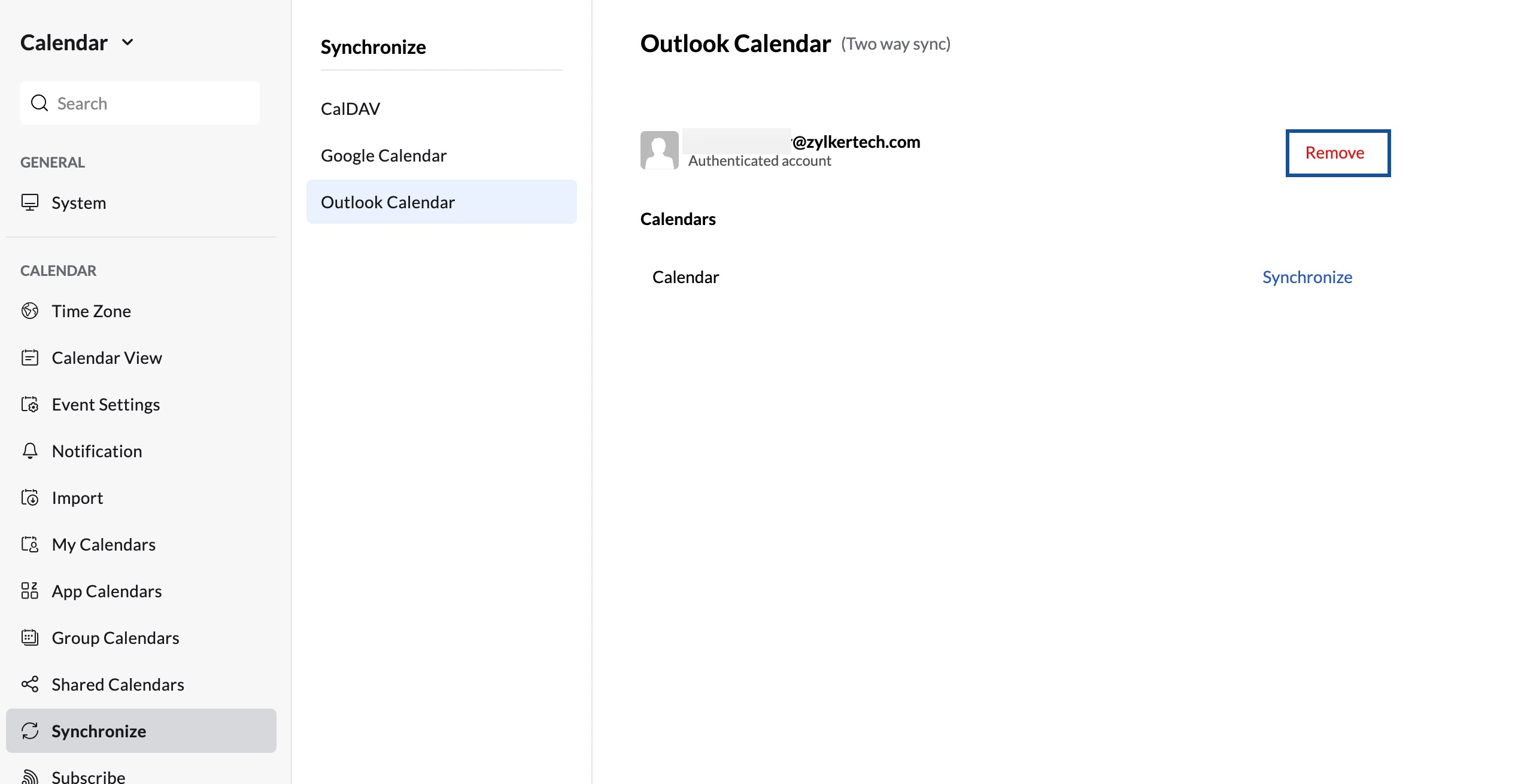Click the Notification bell icon
Image resolution: width=1518 pixels, height=784 pixels.
pyautogui.click(x=30, y=451)
